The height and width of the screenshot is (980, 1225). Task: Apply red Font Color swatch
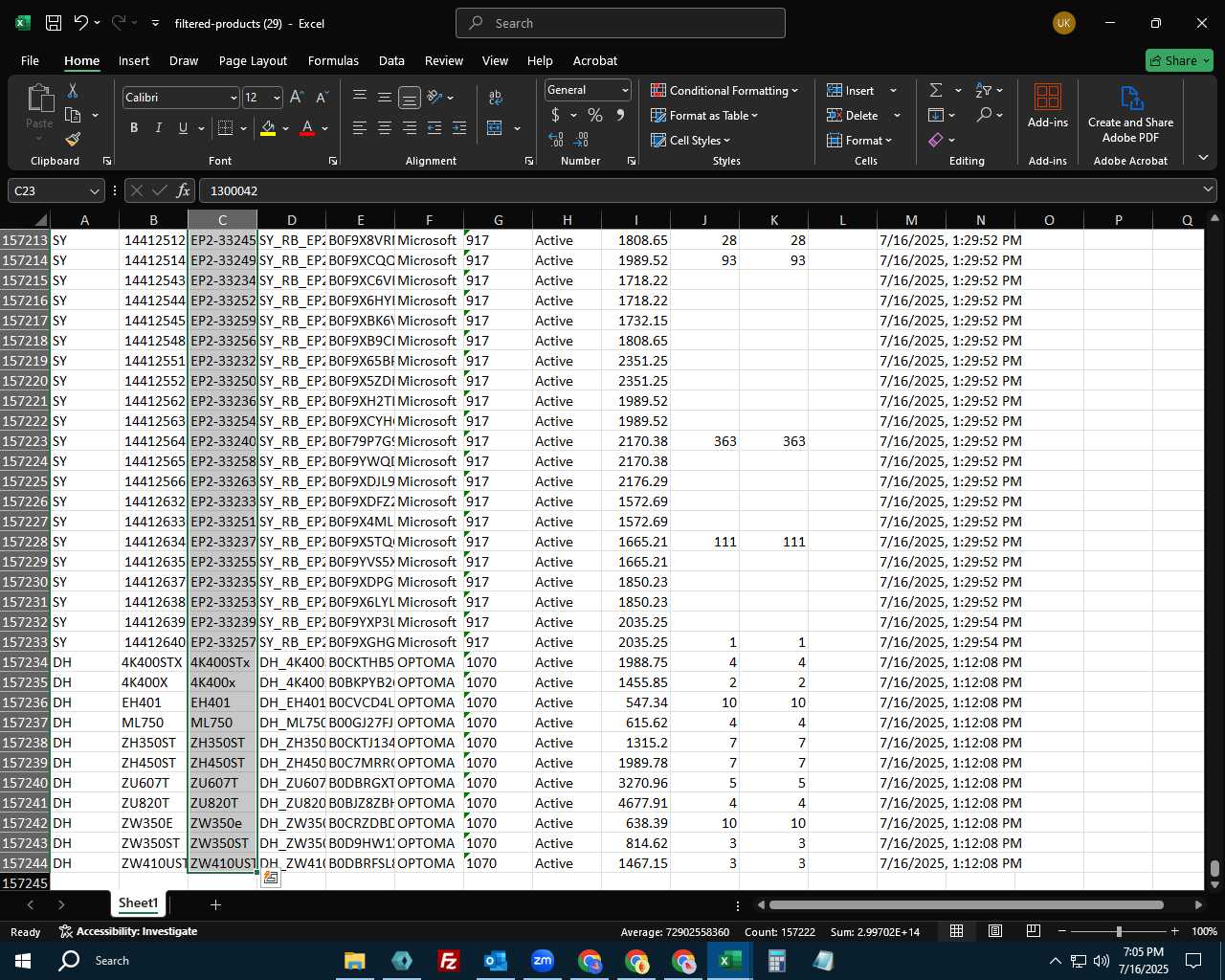[307, 128]
